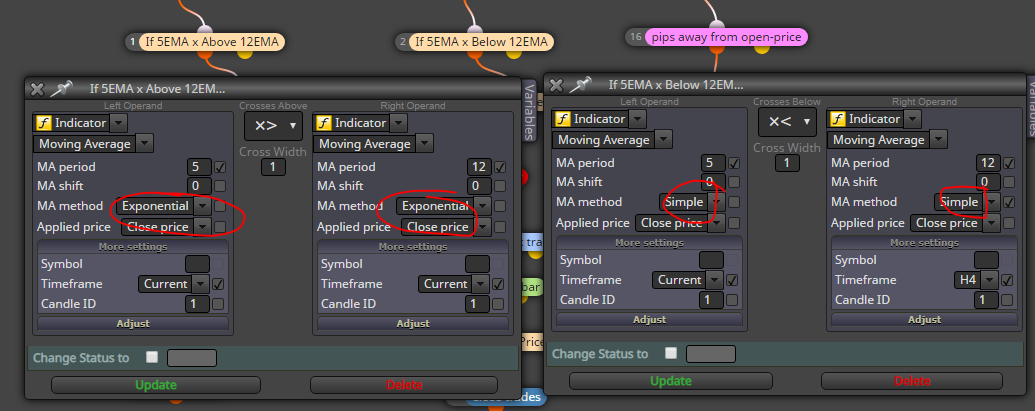Toggle MA method checkbox in Below panel Right Operand
The image size is (1035, 411).
[x=1009, y=202]
